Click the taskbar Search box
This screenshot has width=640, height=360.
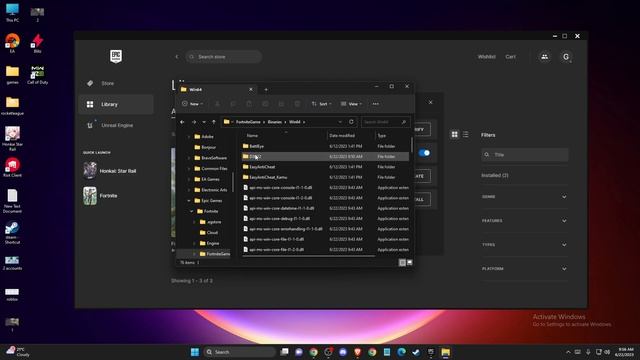coord(240,352)
